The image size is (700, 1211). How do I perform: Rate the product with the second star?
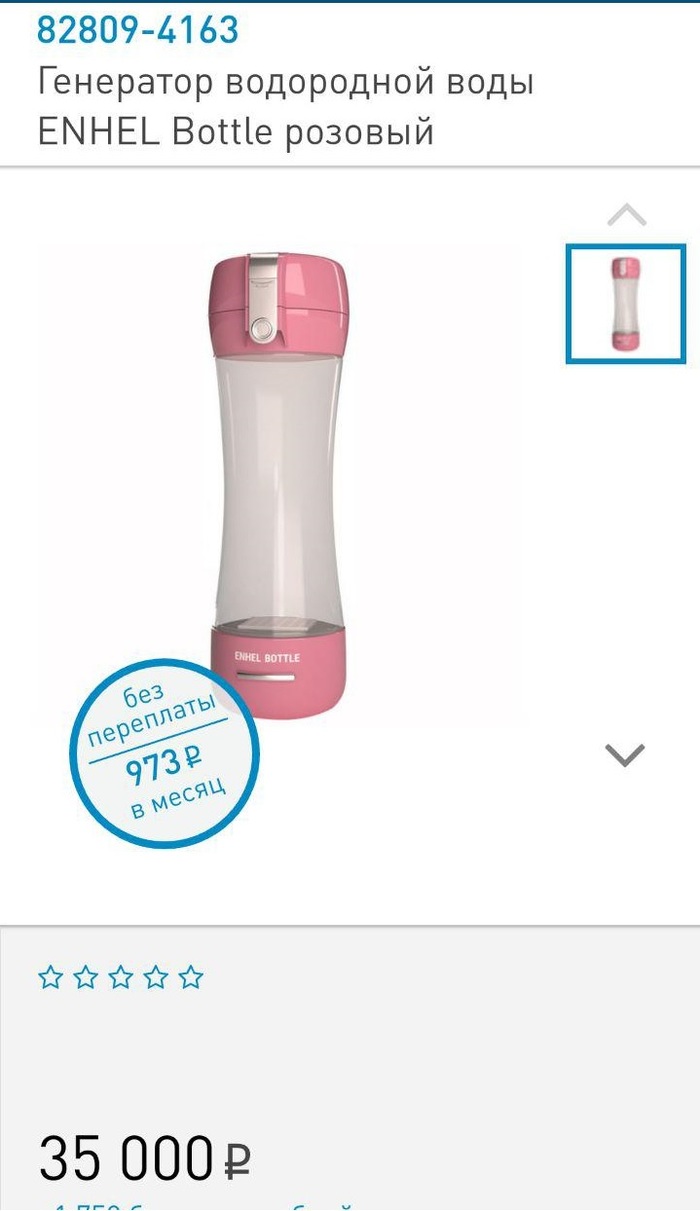tap(85, 978)
